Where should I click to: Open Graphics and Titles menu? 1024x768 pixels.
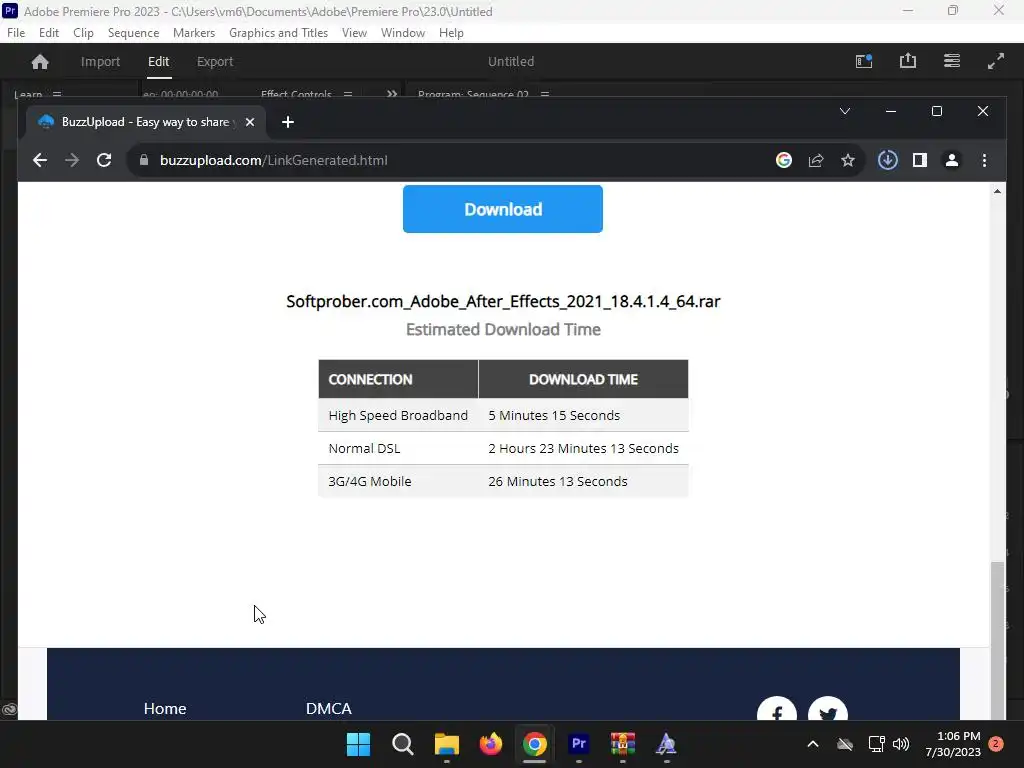click(278, 33)
